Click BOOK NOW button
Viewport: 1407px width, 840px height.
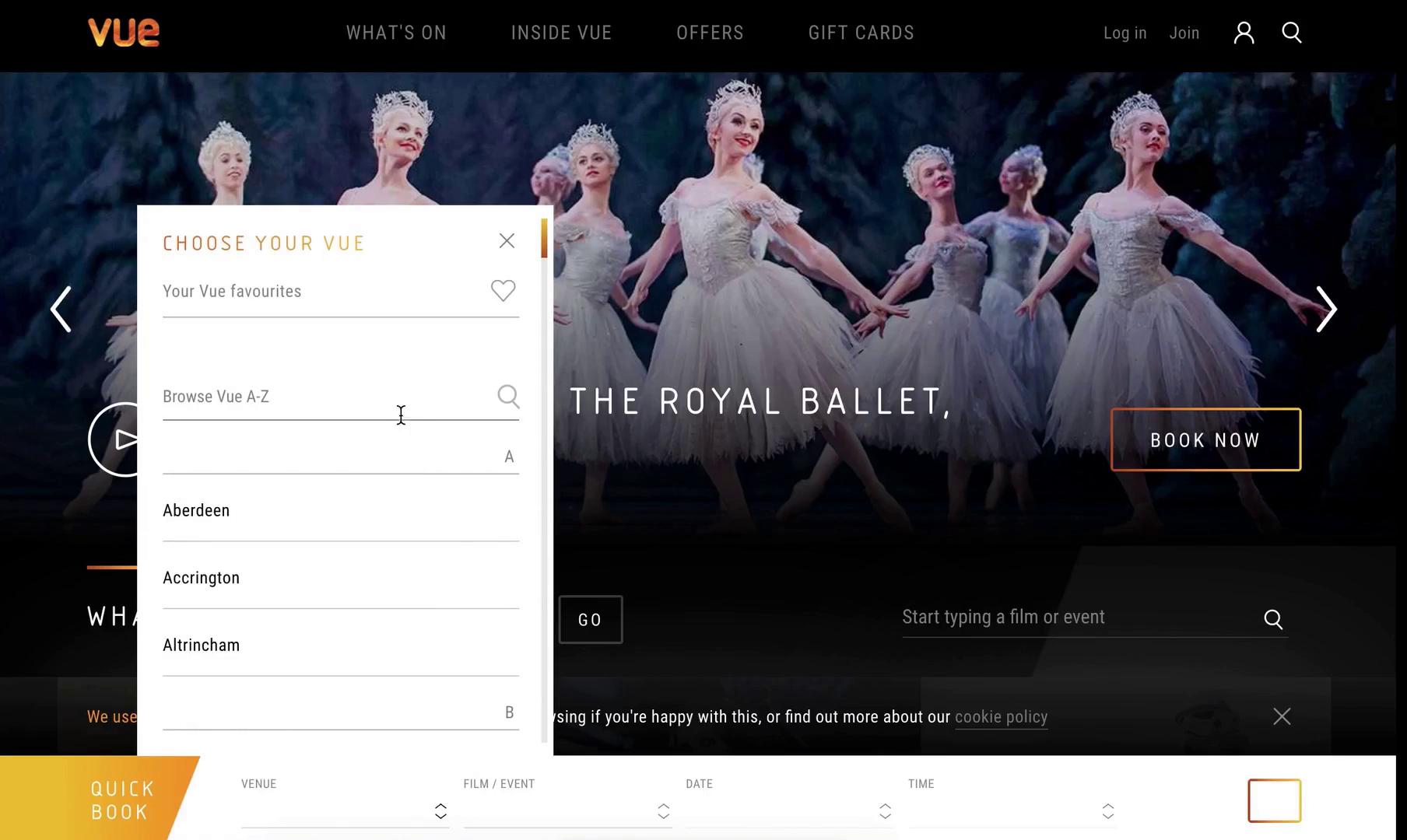coord(1205,439)
